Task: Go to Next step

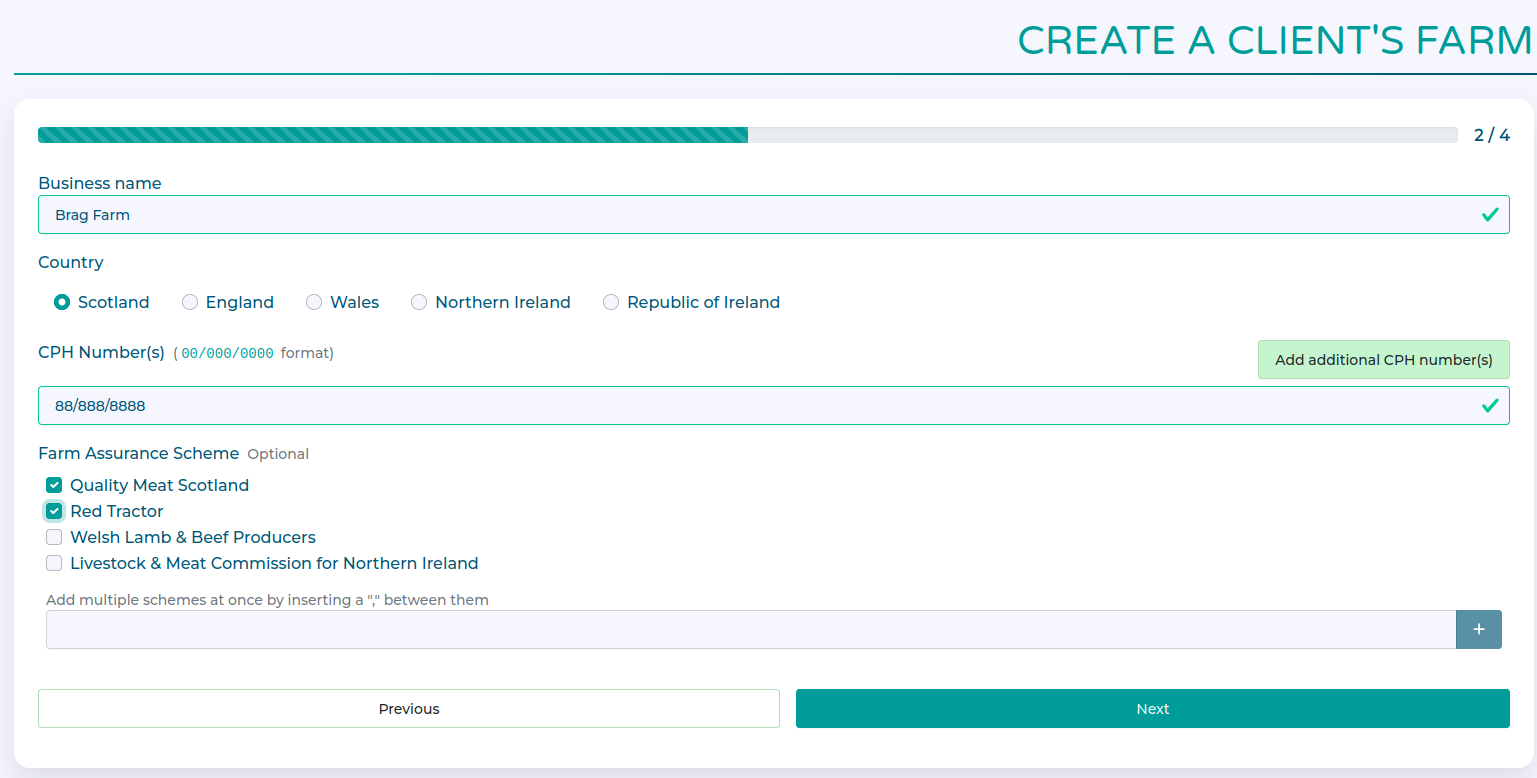Action: pyautogui.click(x=1152, y=709)
